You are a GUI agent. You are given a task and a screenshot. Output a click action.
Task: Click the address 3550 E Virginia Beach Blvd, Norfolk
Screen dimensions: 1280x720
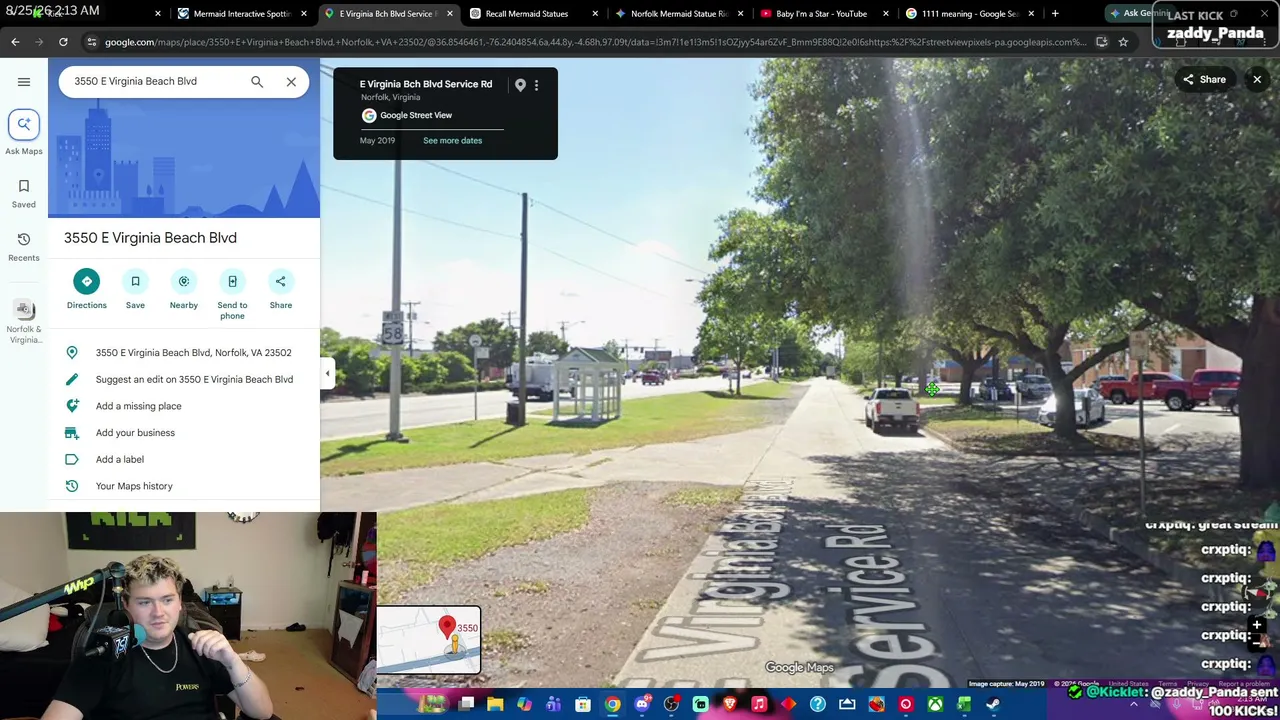(194, 353)
